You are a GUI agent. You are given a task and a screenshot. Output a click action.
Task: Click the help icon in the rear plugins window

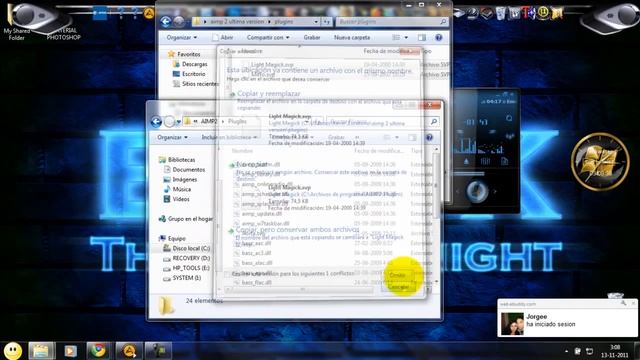pos(438,38)
